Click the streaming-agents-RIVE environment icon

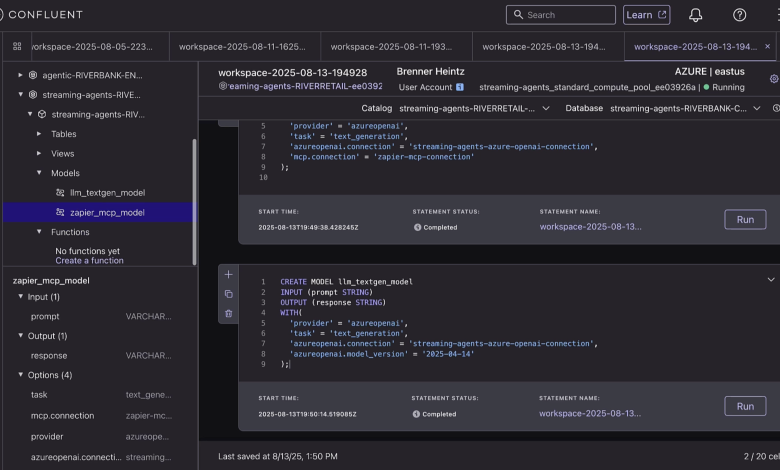click(x=33, y=94)
